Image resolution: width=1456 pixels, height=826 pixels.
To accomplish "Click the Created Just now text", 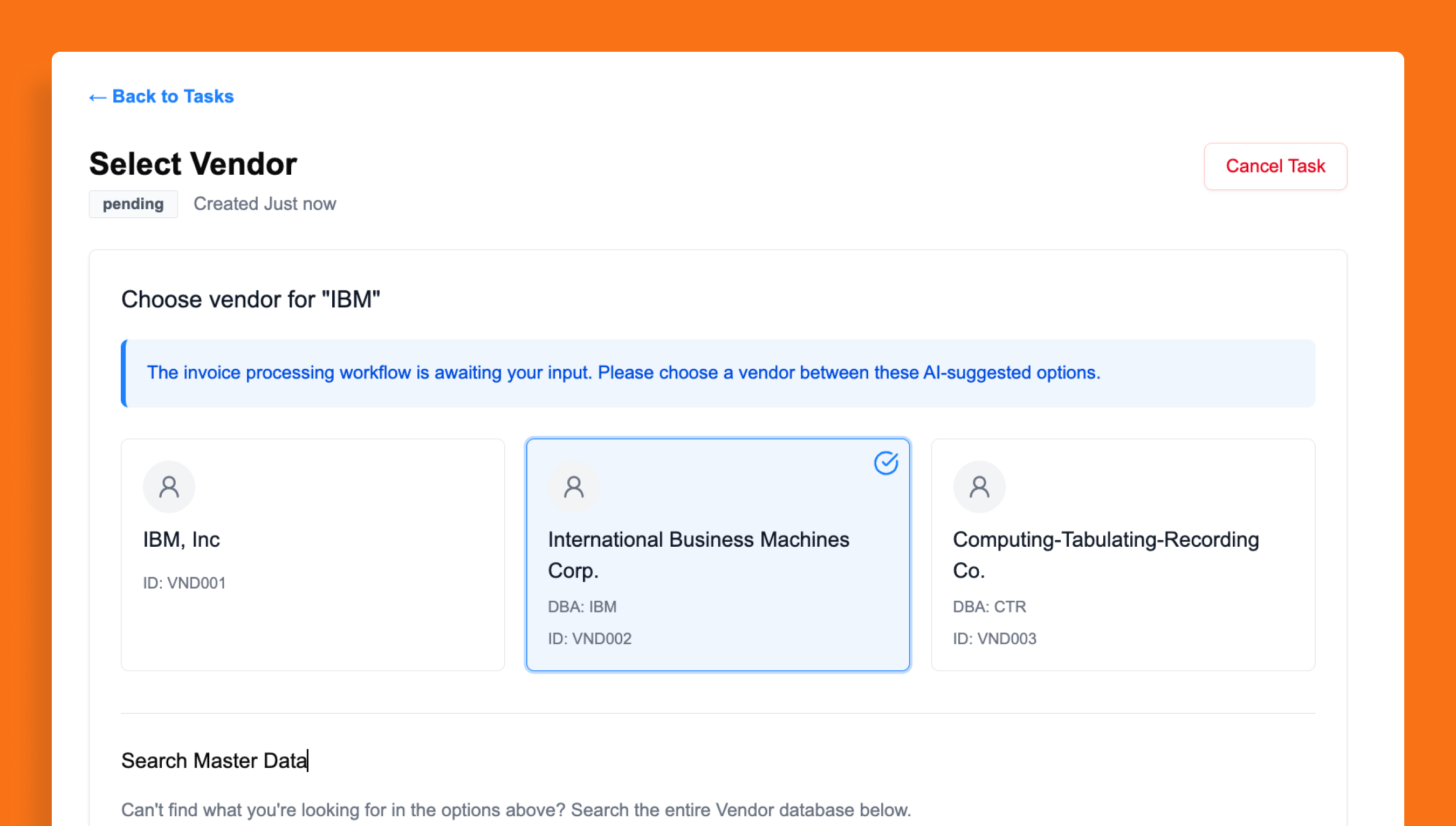I will point(264,204).
